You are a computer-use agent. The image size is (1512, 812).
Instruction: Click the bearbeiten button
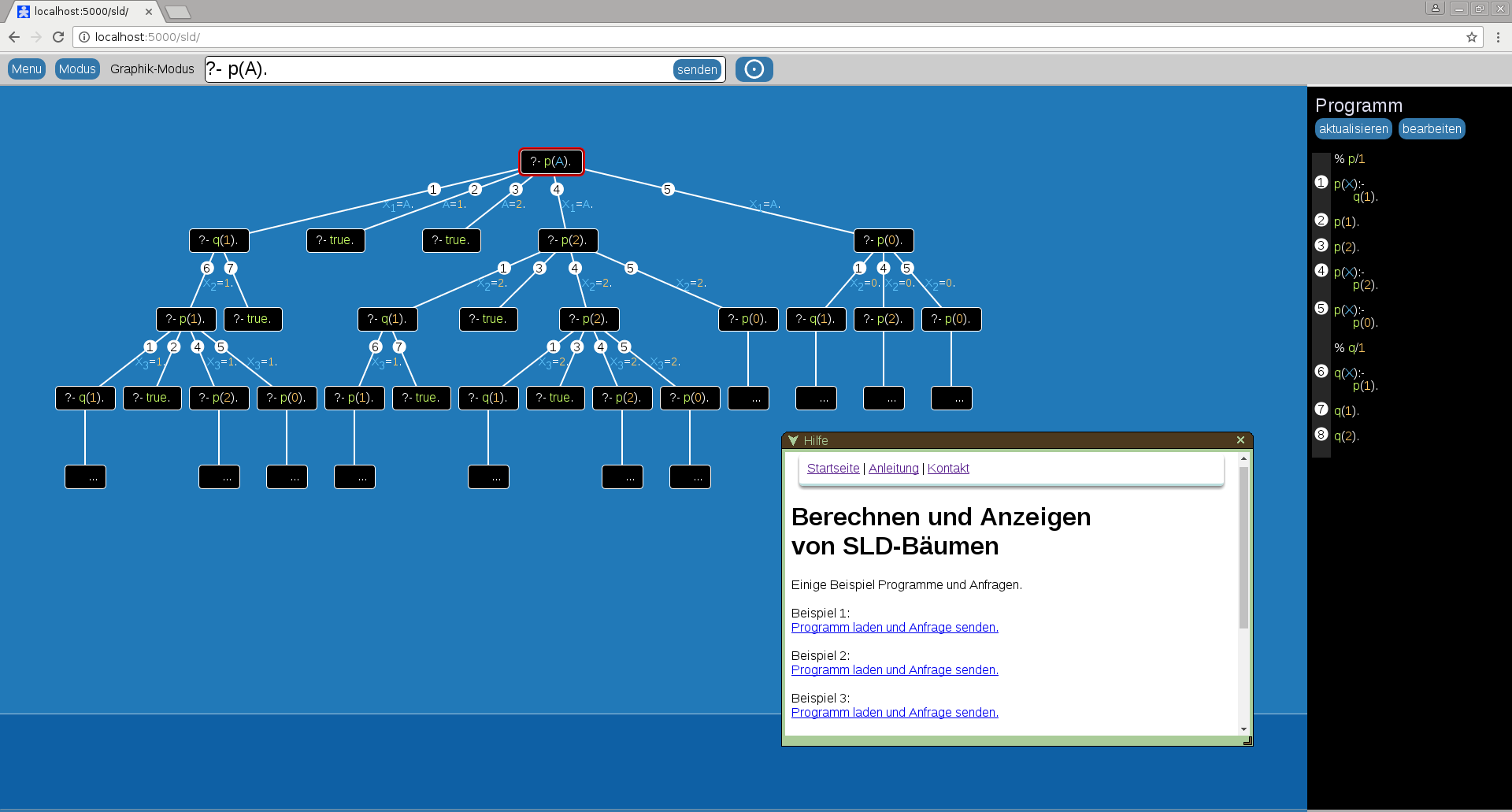tap(1431, 129)
